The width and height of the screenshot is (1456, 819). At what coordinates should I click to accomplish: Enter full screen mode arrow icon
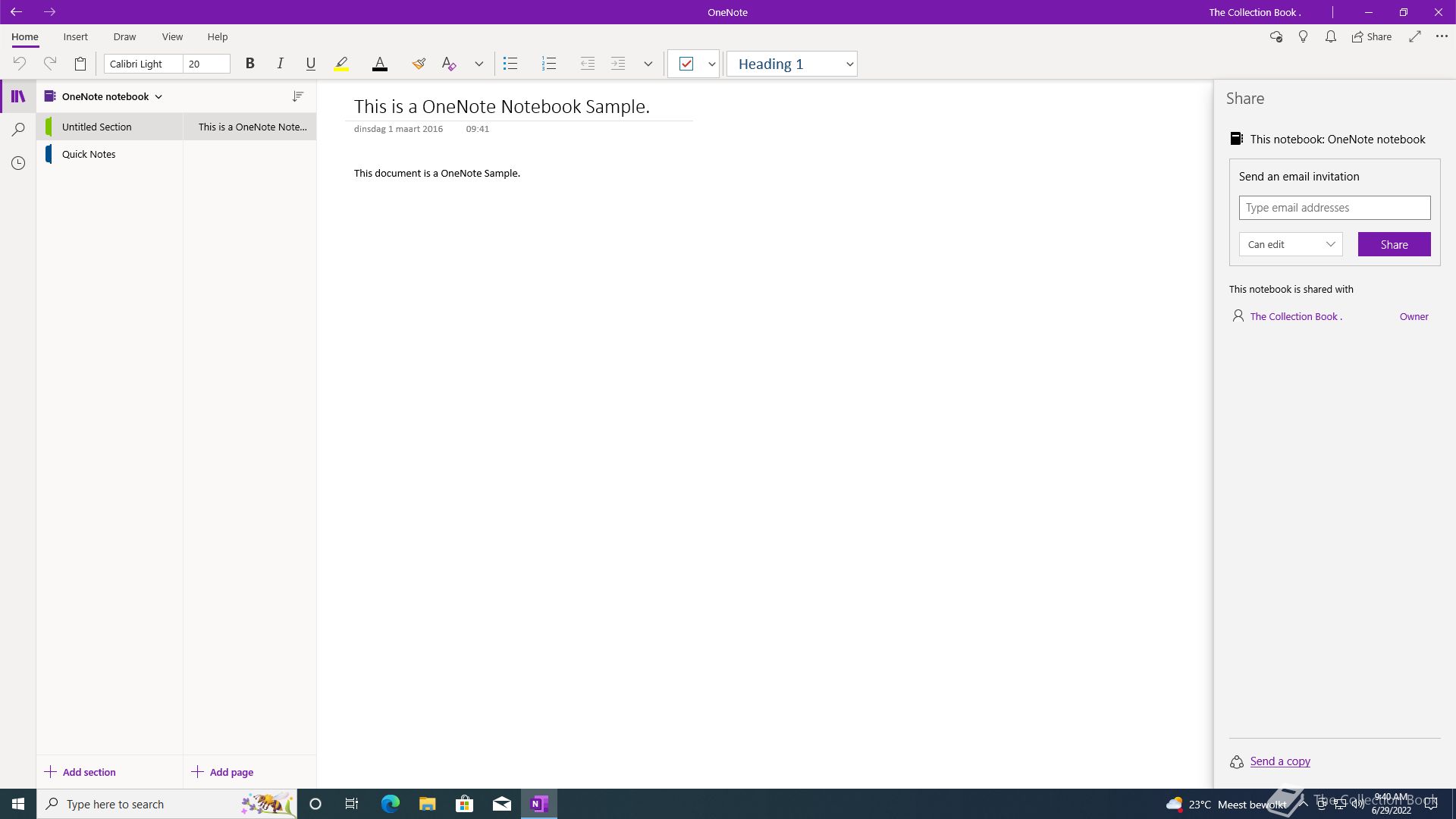[x=1415, y=36]
